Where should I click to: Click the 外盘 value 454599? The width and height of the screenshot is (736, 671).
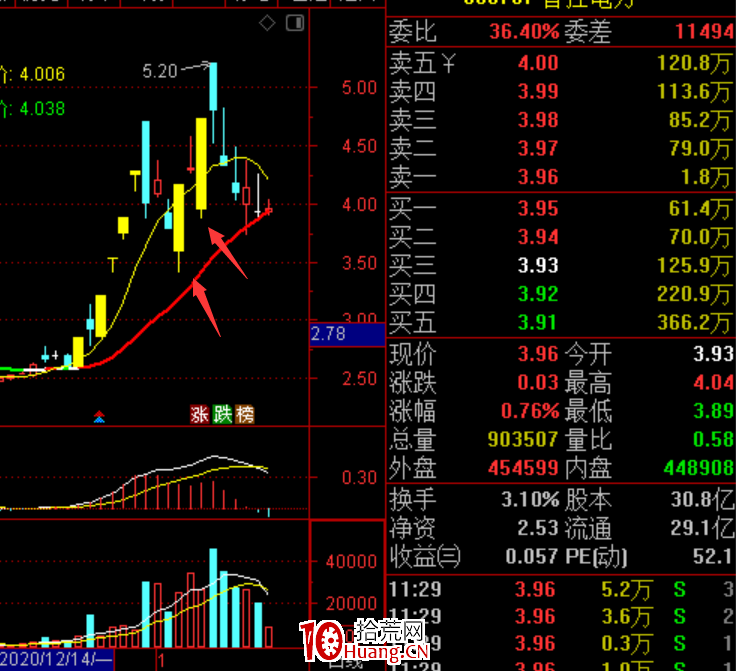(523, 468)
